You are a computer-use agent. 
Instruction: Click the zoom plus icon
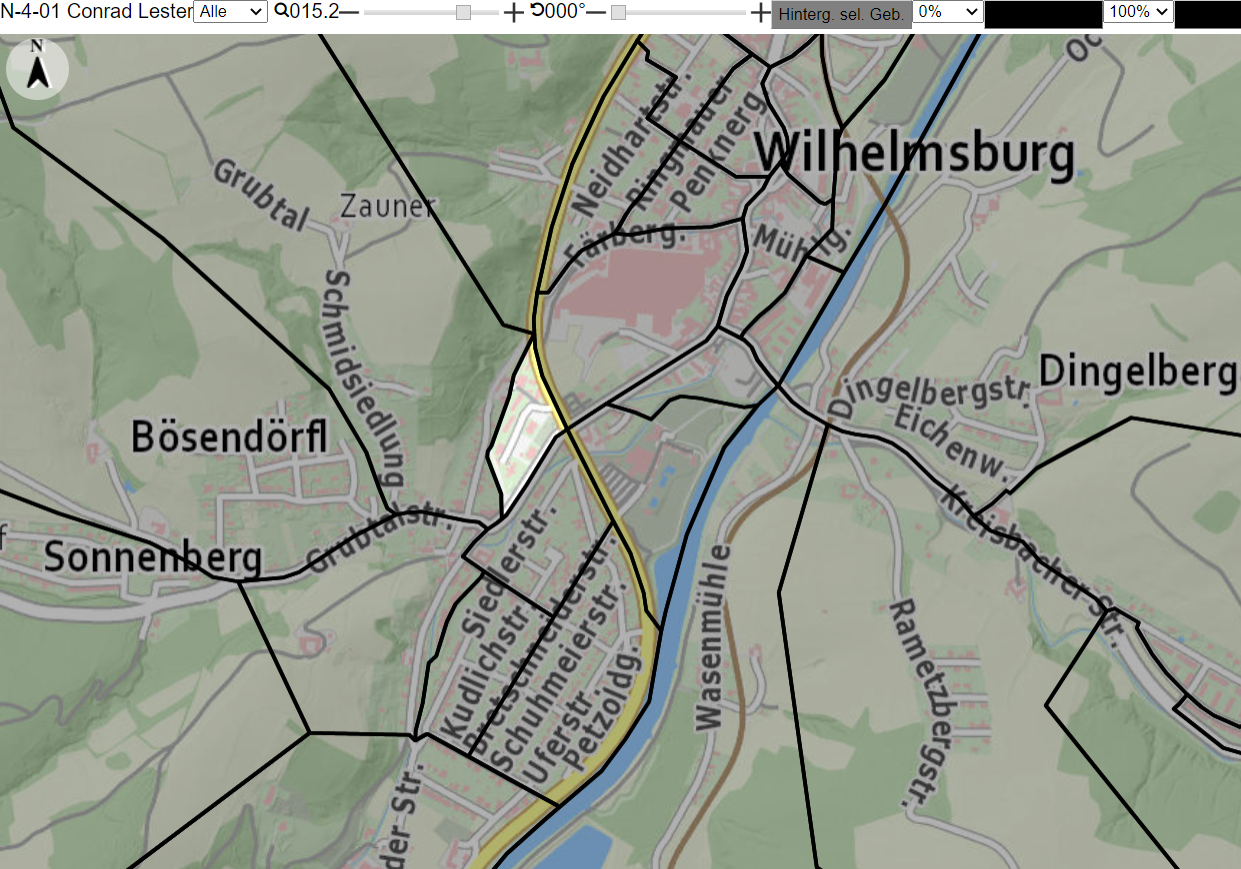513,12
